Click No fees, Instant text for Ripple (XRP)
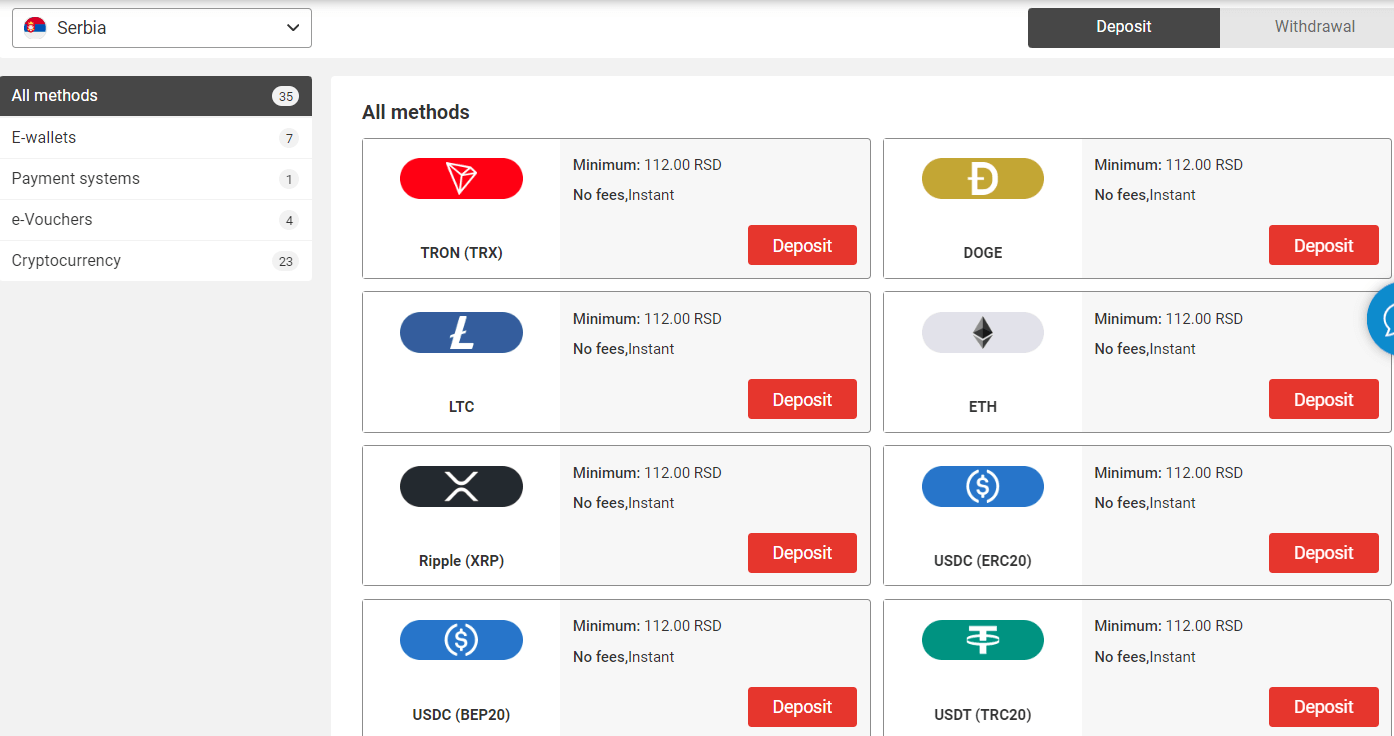This screenshot has width=1394, height=736. (x=623, y=503)
